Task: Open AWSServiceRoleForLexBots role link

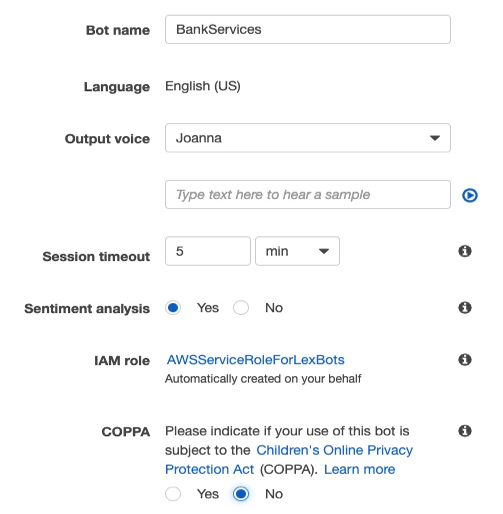Action: point(256,360)
